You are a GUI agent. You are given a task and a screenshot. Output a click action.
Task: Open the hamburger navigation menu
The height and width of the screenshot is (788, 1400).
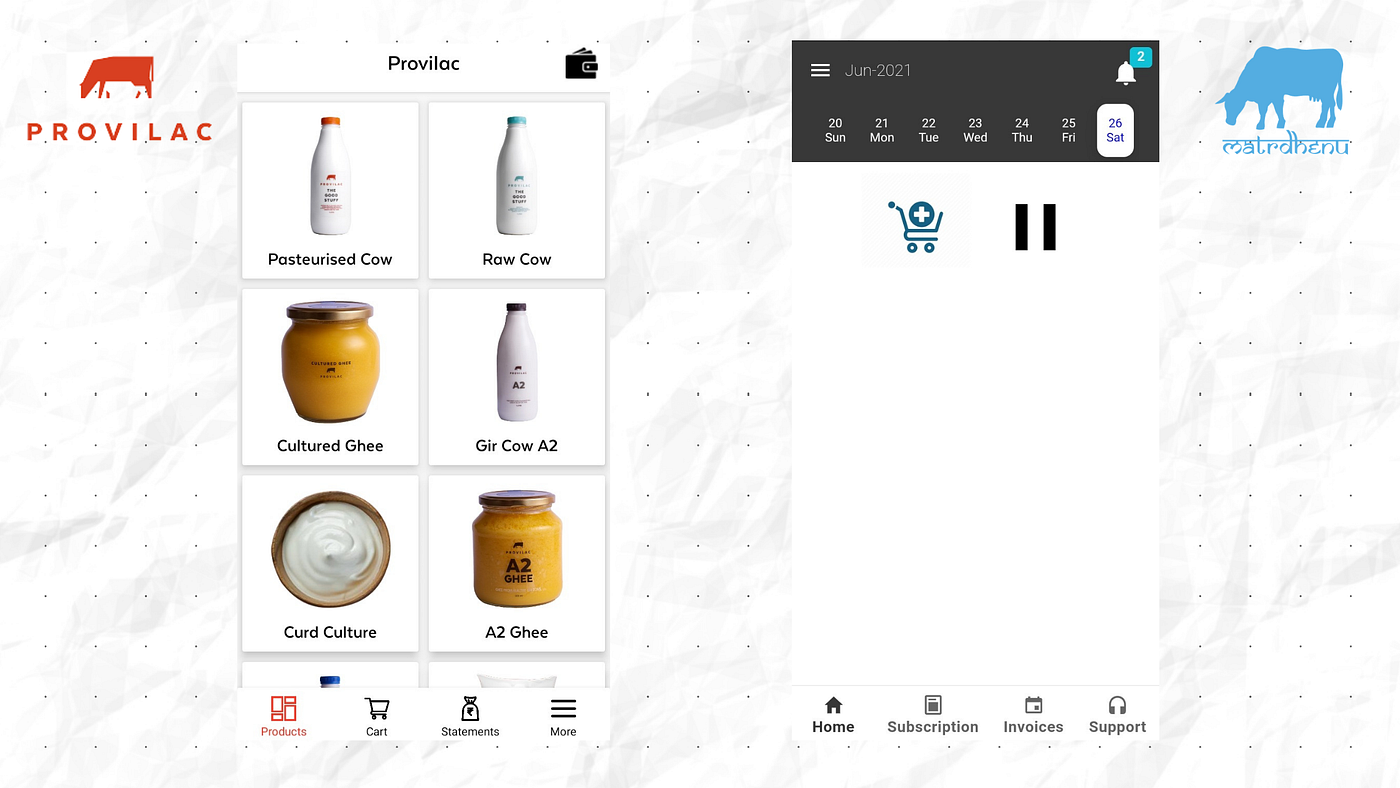[x=820, y=70]
